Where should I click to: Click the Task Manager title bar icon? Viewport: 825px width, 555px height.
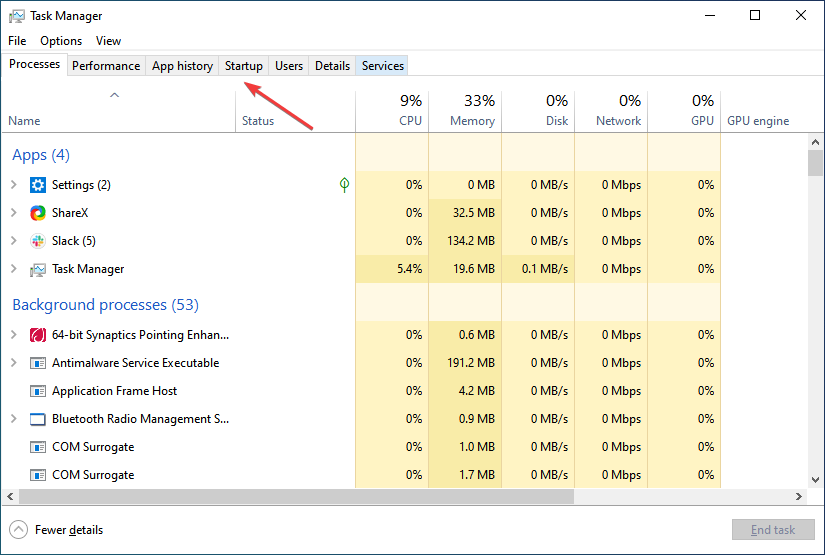(16, 16)
